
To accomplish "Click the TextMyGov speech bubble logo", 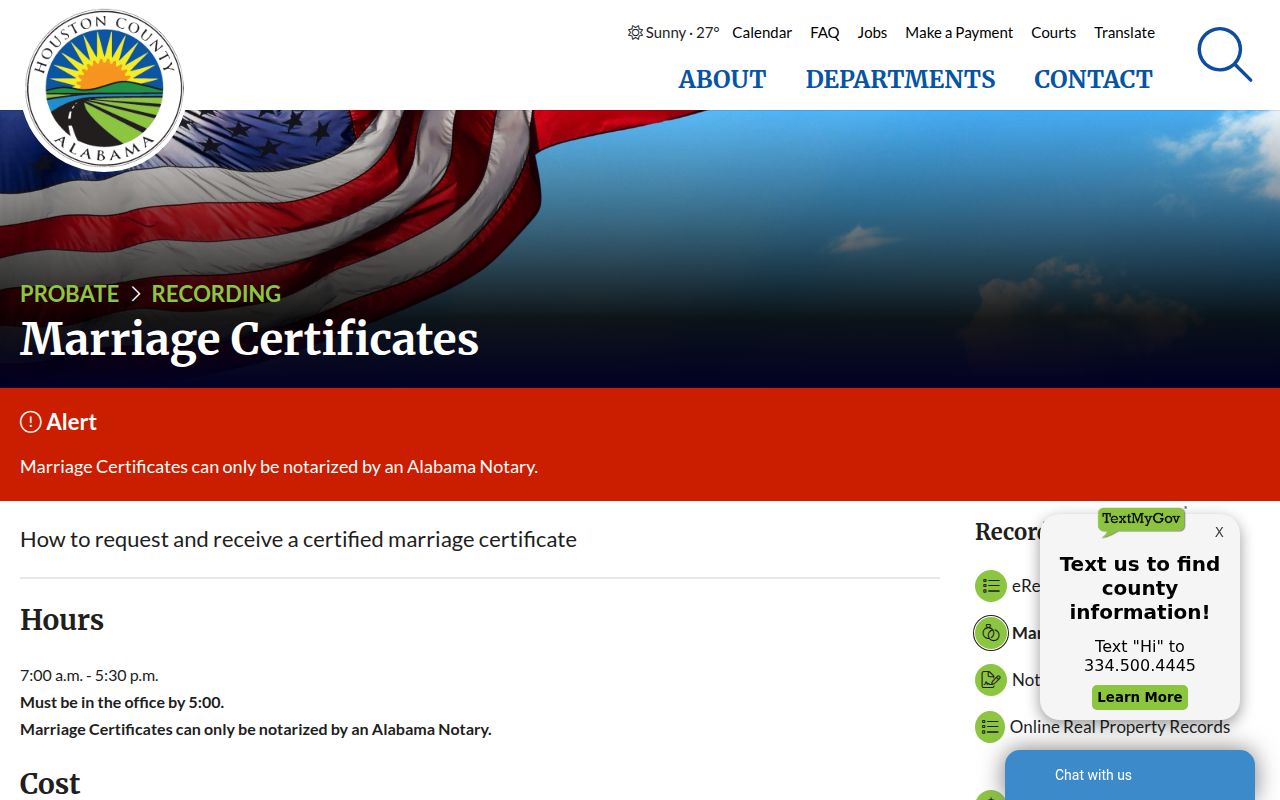I will point(1141,520).
